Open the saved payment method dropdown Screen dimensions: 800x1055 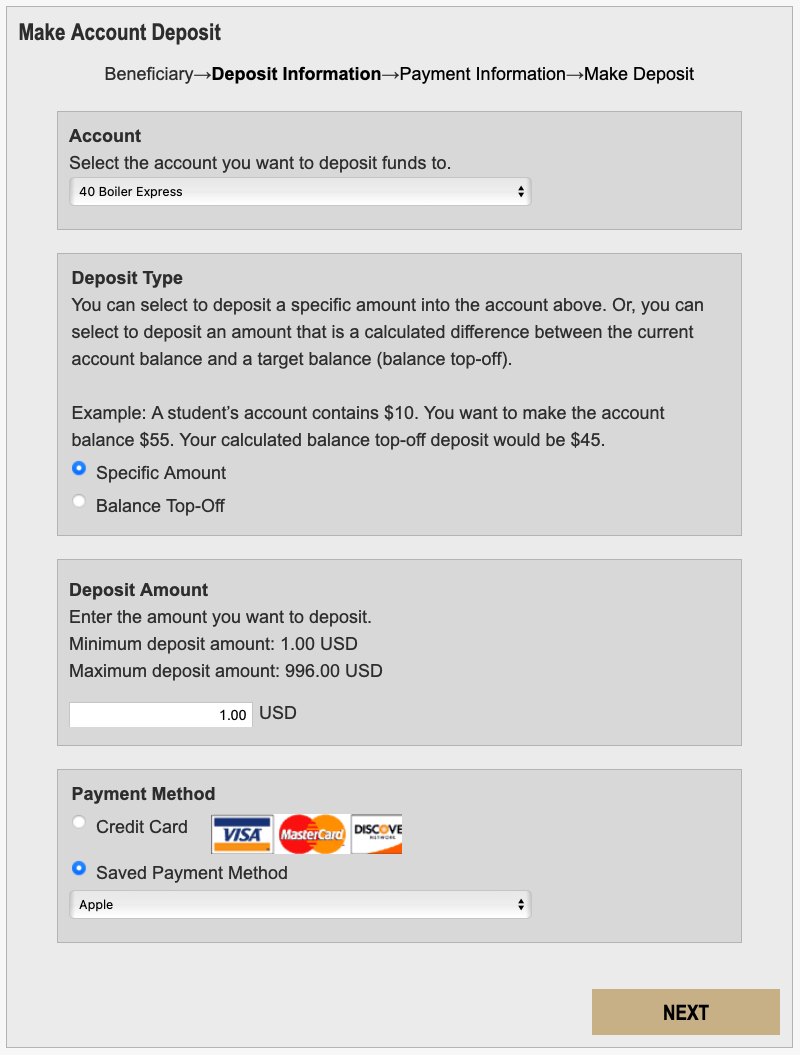coord(300,904)
